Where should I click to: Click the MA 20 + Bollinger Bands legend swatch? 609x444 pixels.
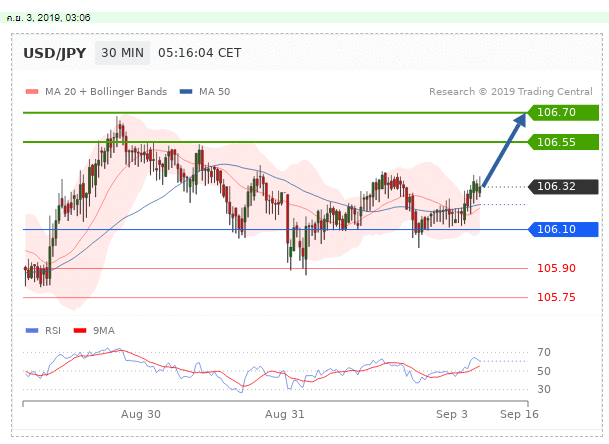(32, 92)
